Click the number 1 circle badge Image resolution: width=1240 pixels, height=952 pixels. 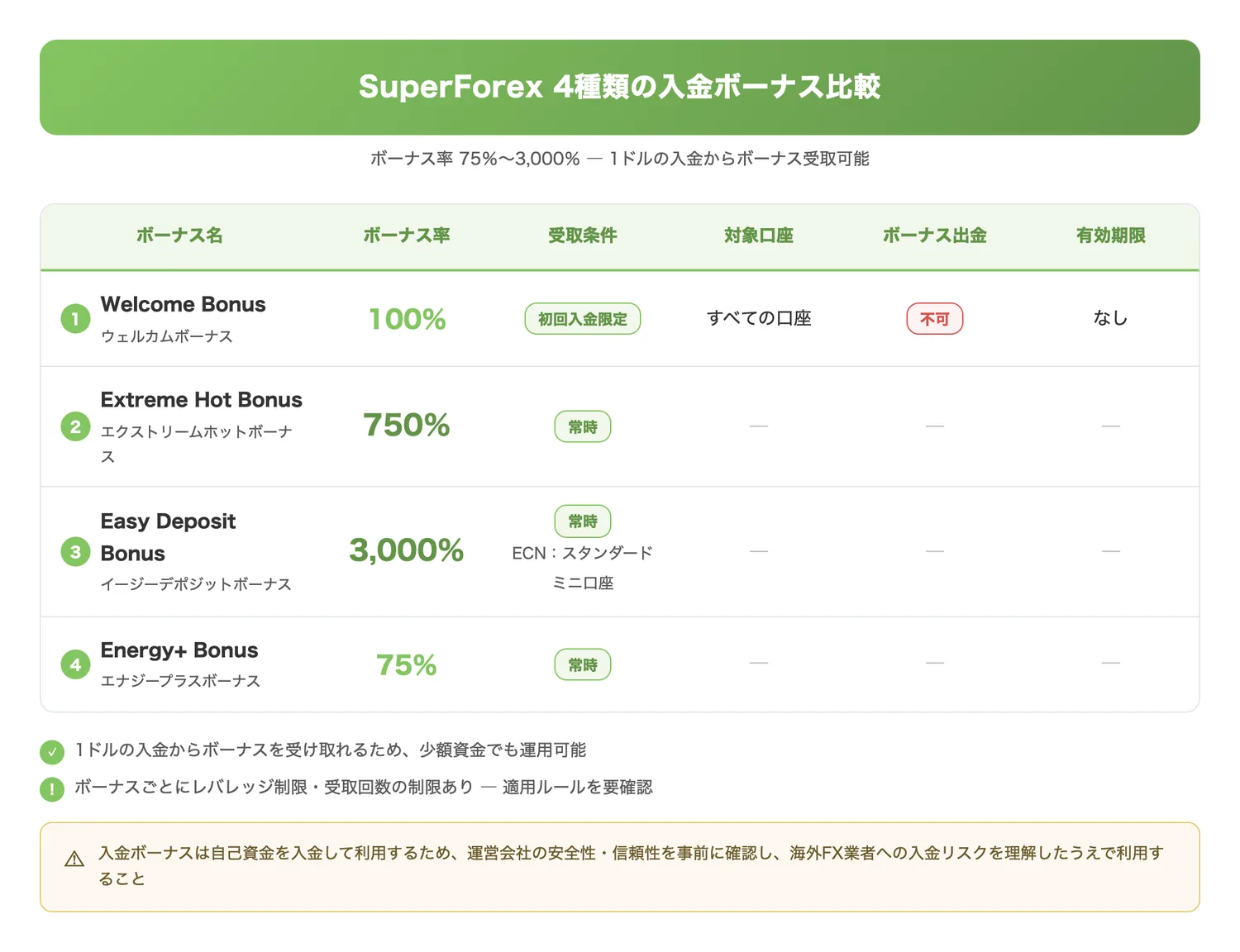click(x=75, y=318)
